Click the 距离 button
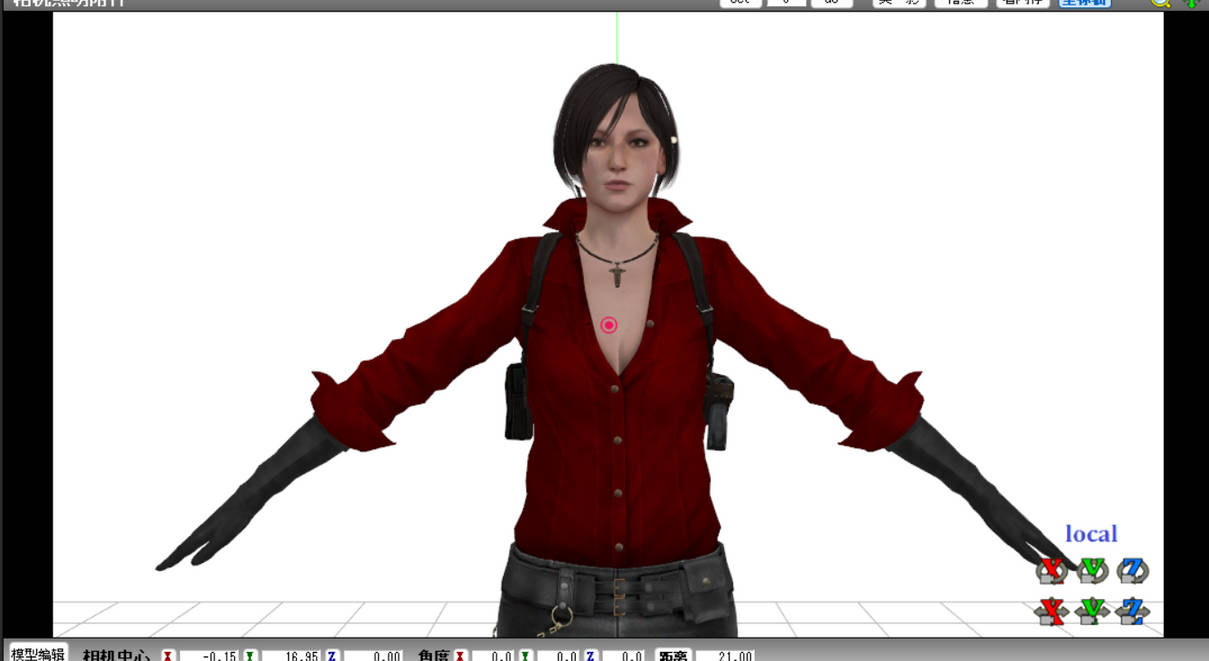 [x=673, y=655]
